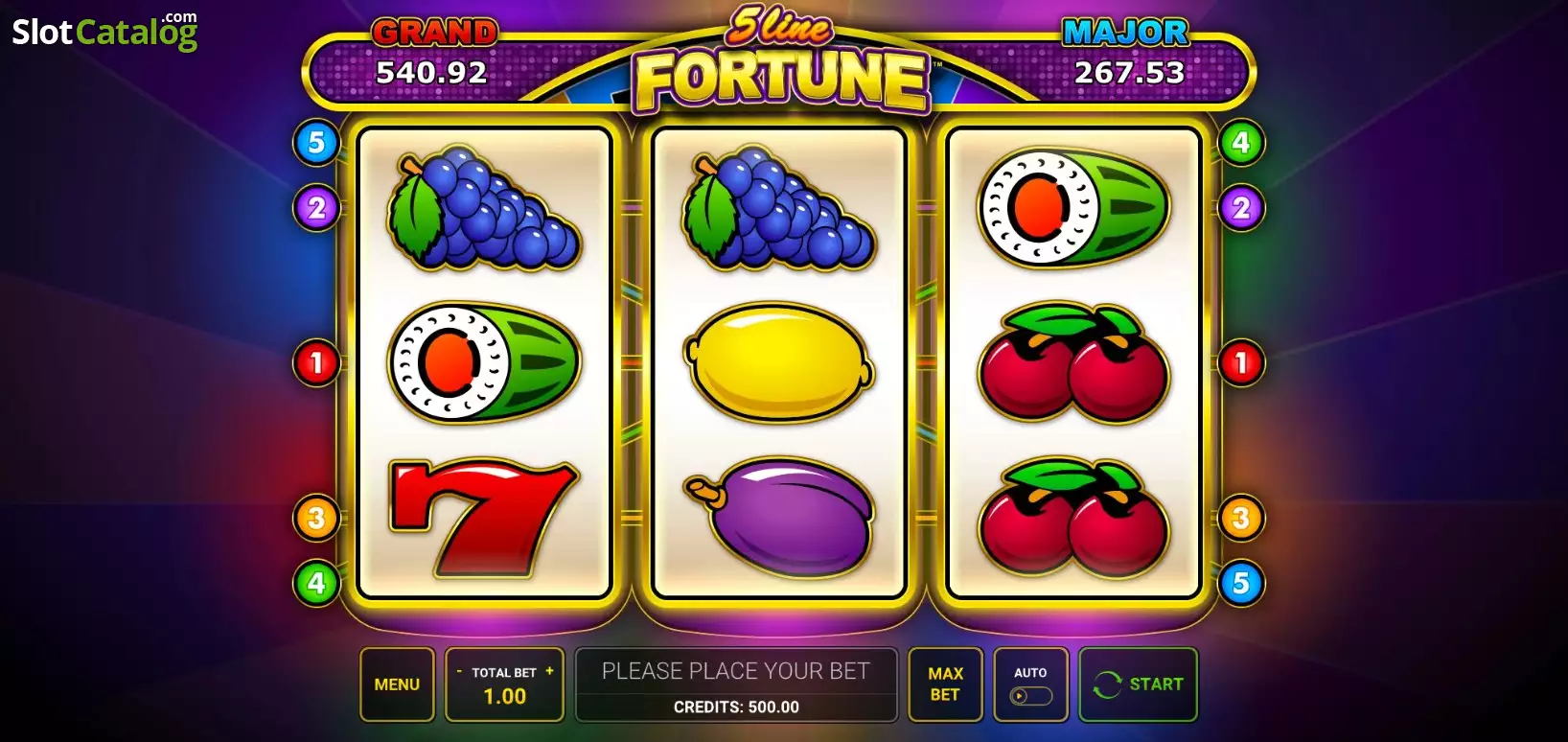The image size is (1568, 742).
Task: Click blue line 5 marker at bottom right
Action: [1241, 583]
